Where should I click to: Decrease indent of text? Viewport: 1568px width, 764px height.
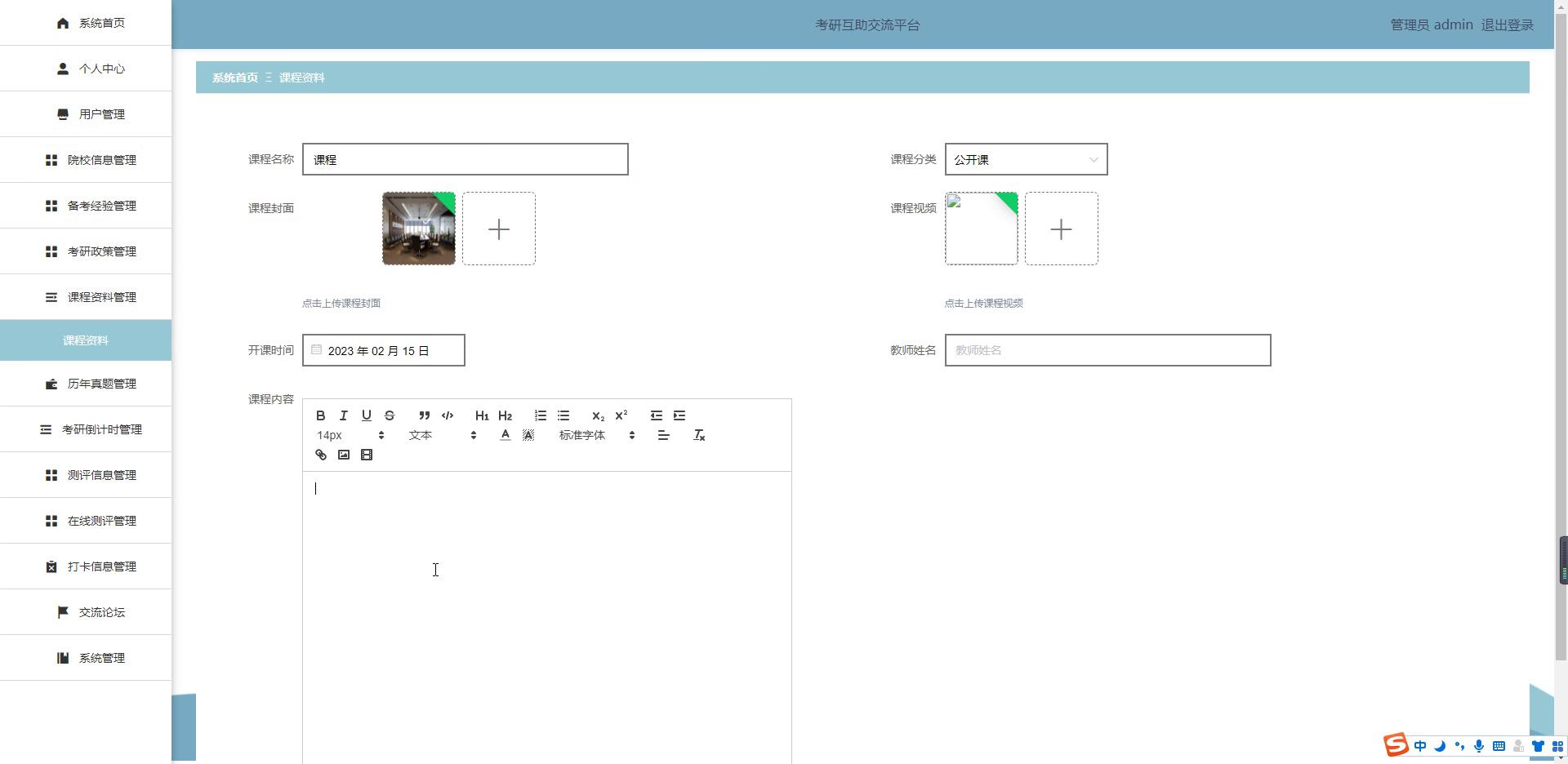pos(656,415)
